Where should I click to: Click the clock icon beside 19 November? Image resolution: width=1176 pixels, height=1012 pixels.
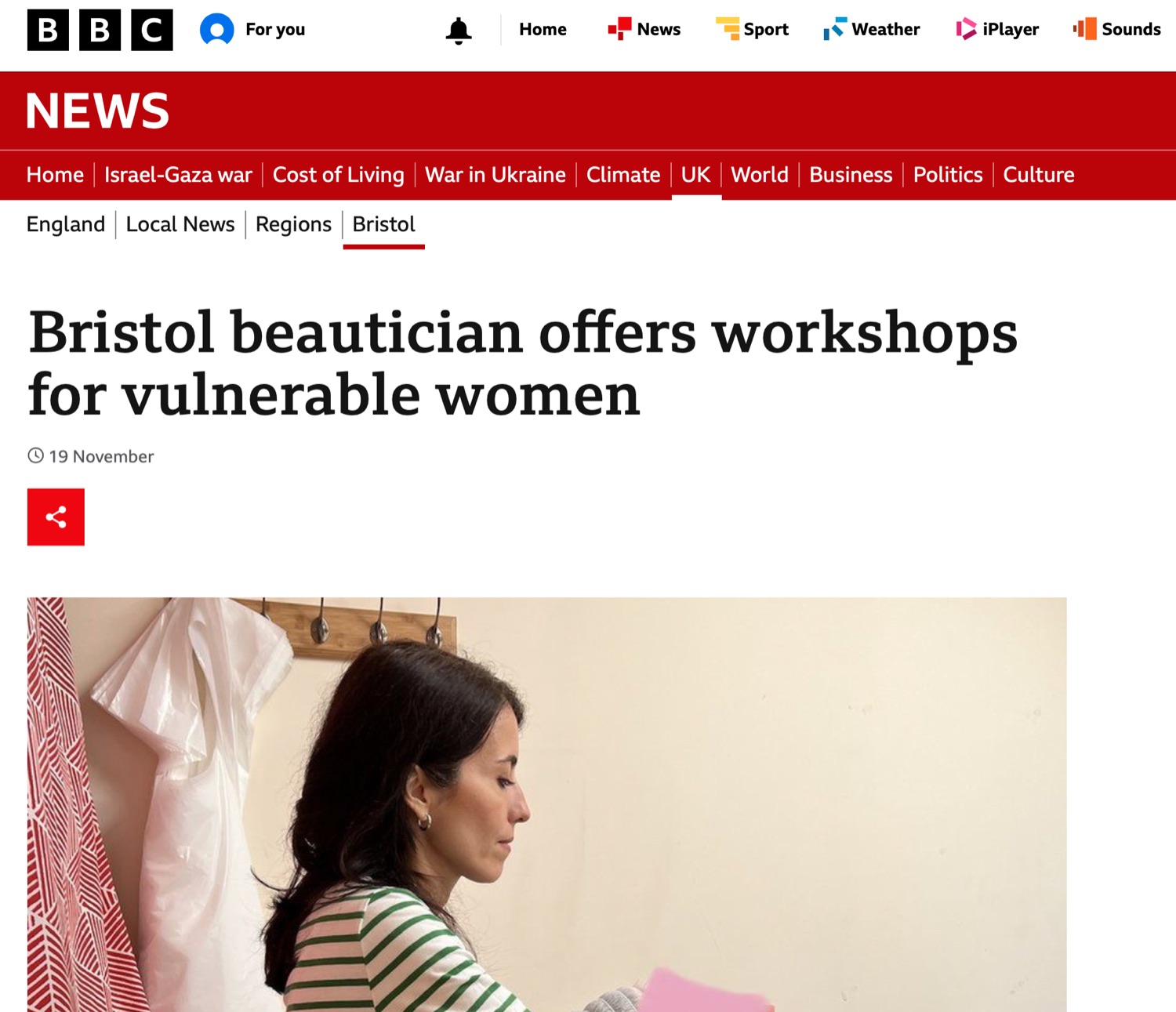pyautogui.click(x=36, y=455)
